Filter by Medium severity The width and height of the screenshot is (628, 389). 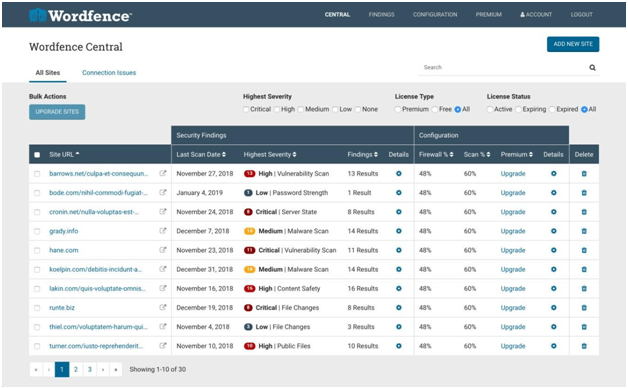click(x=301, y=109)
